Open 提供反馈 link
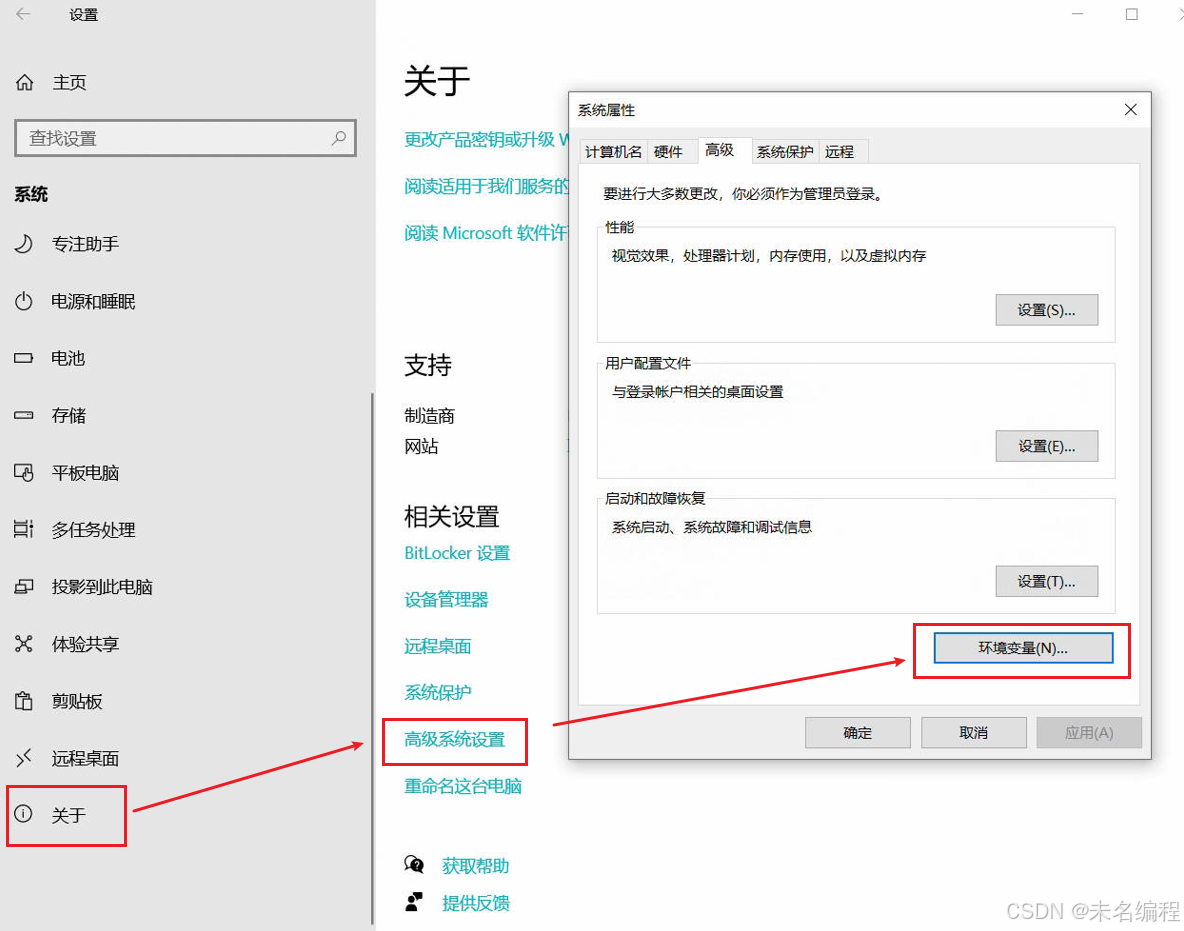Screen dimensions: 1184x931 pos(476,902)
